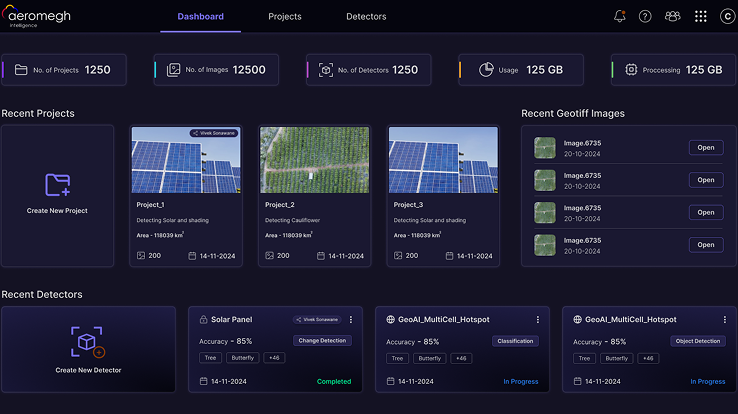Select Butterfly tag on Classification detector card

point(430,358)
